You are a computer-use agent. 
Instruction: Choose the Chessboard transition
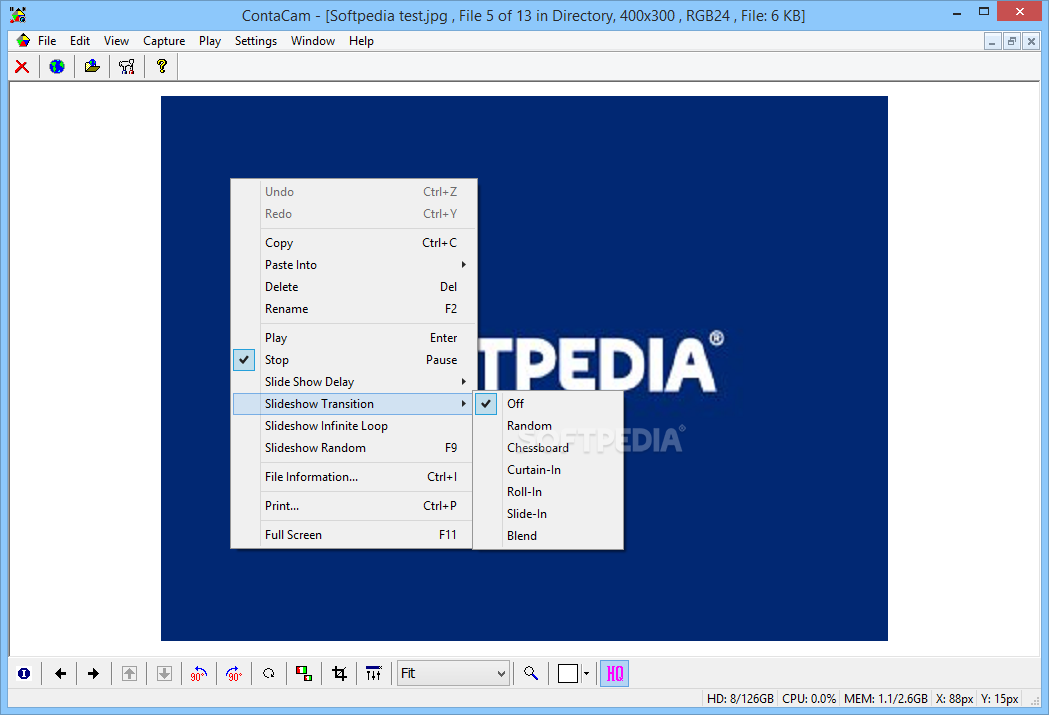click(x=548, y=448)
